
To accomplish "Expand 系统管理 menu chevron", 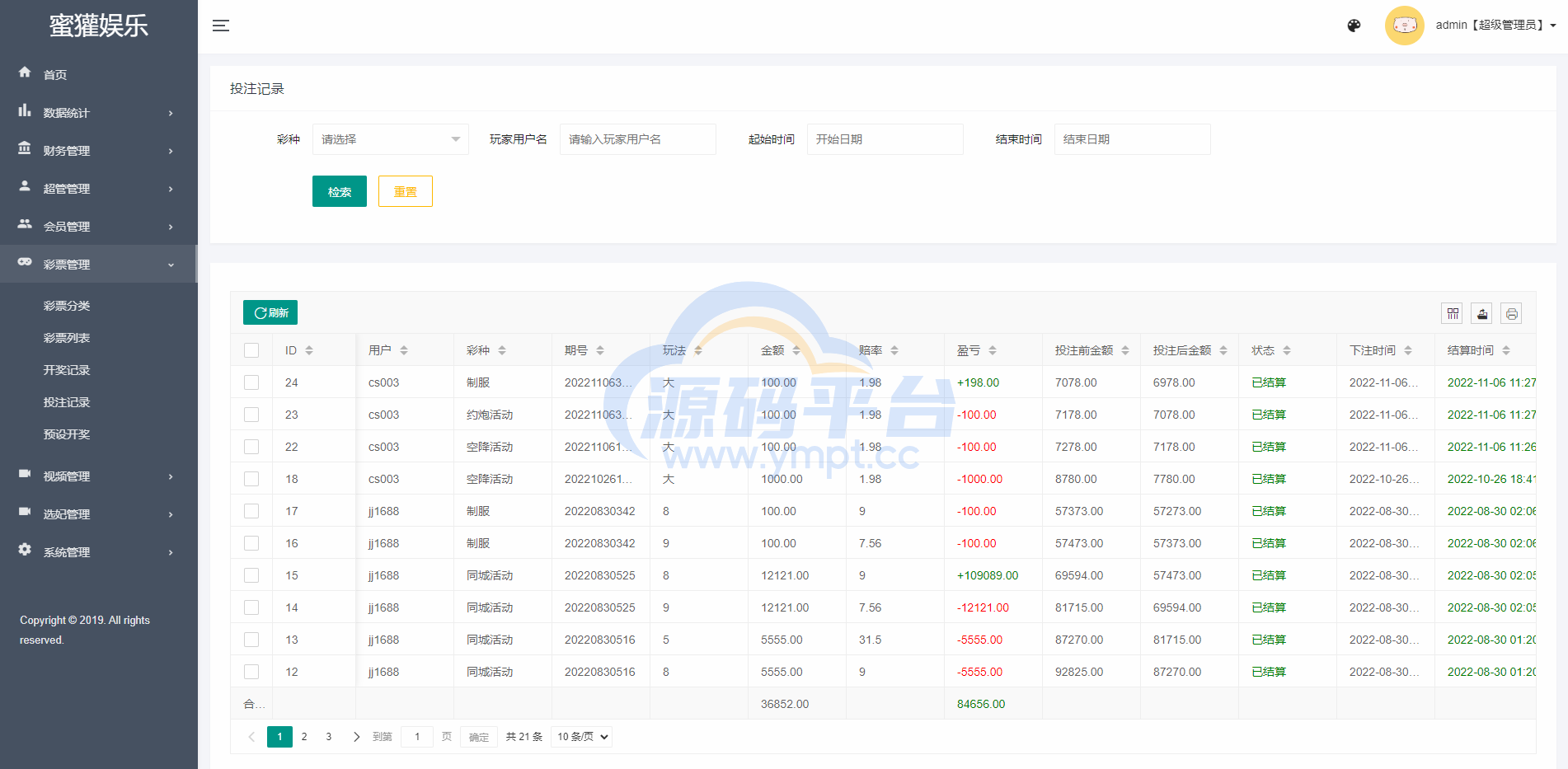I will tap(171, 552).
